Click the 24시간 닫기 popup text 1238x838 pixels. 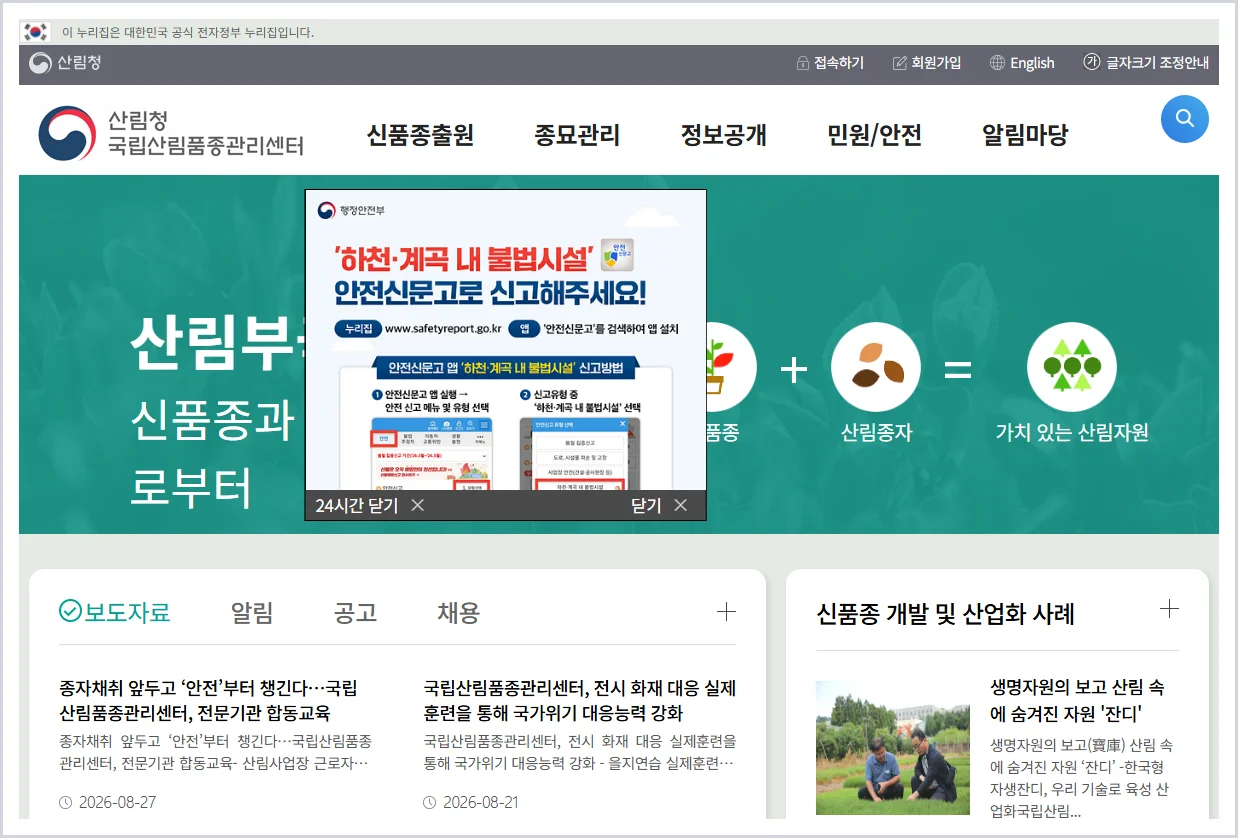[x=357, y=505]
